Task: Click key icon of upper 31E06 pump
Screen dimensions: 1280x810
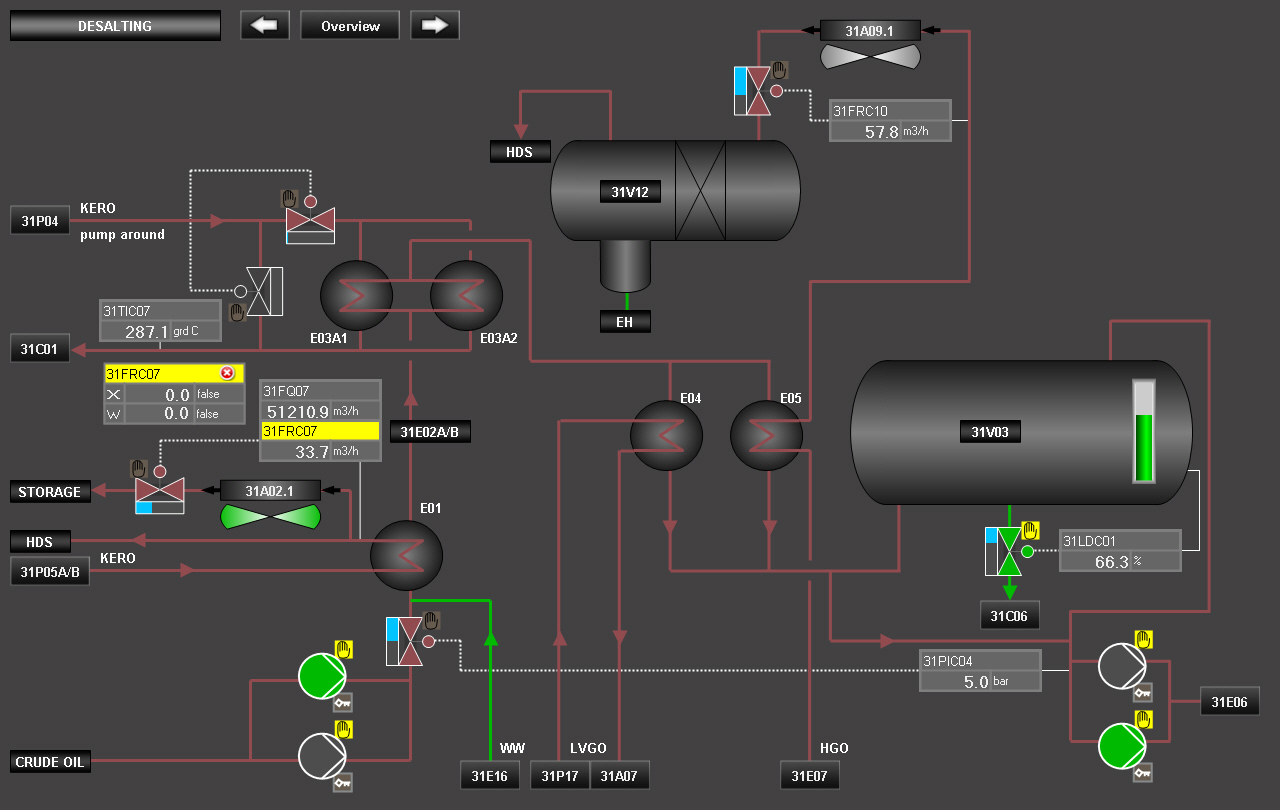Action: [1143, 692]
